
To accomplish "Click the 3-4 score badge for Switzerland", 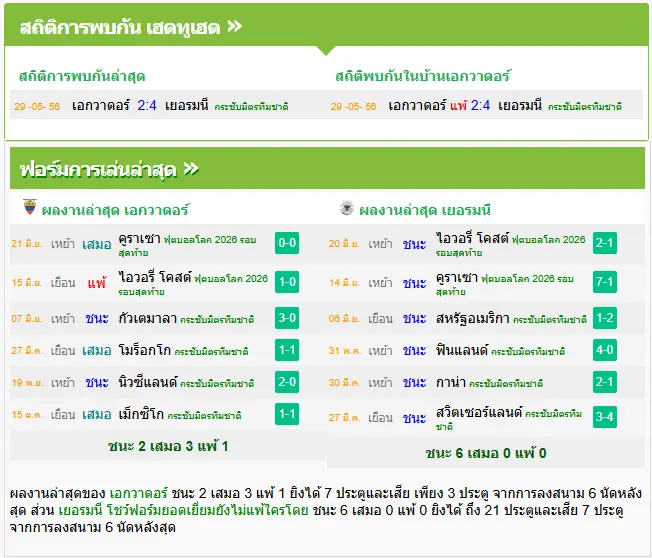I will coord(605,417).
